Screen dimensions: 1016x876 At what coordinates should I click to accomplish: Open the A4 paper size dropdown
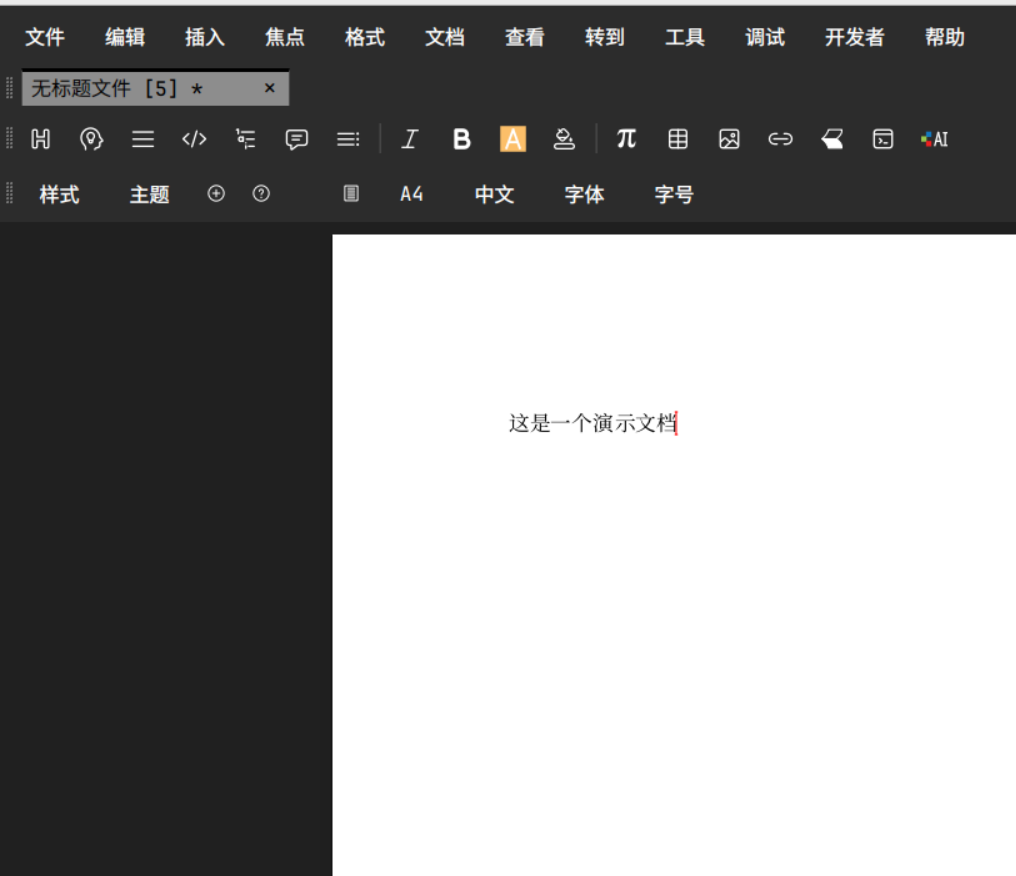click(x=412, y=195)
